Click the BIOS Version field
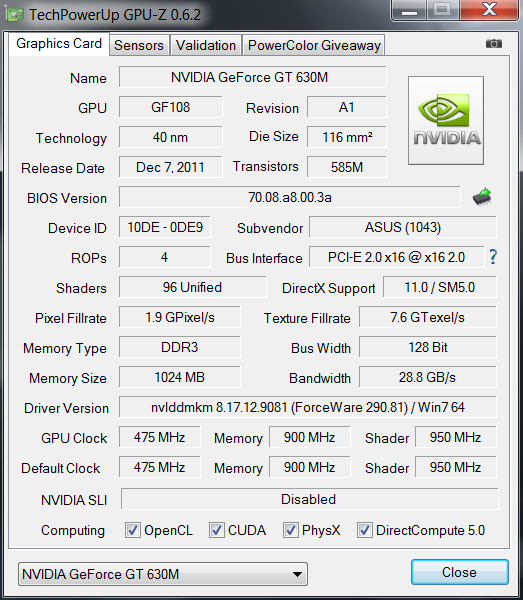This screenshot has width=523, height=600. click(x=290, y=197)
